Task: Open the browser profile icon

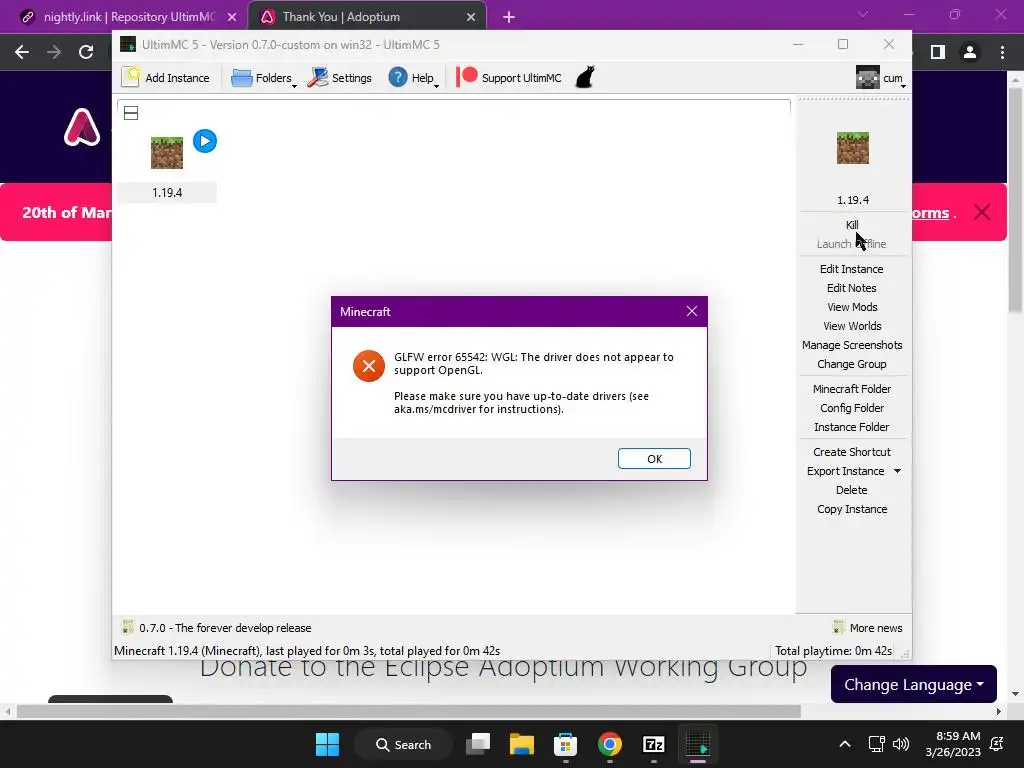Action: coord(970,52)
